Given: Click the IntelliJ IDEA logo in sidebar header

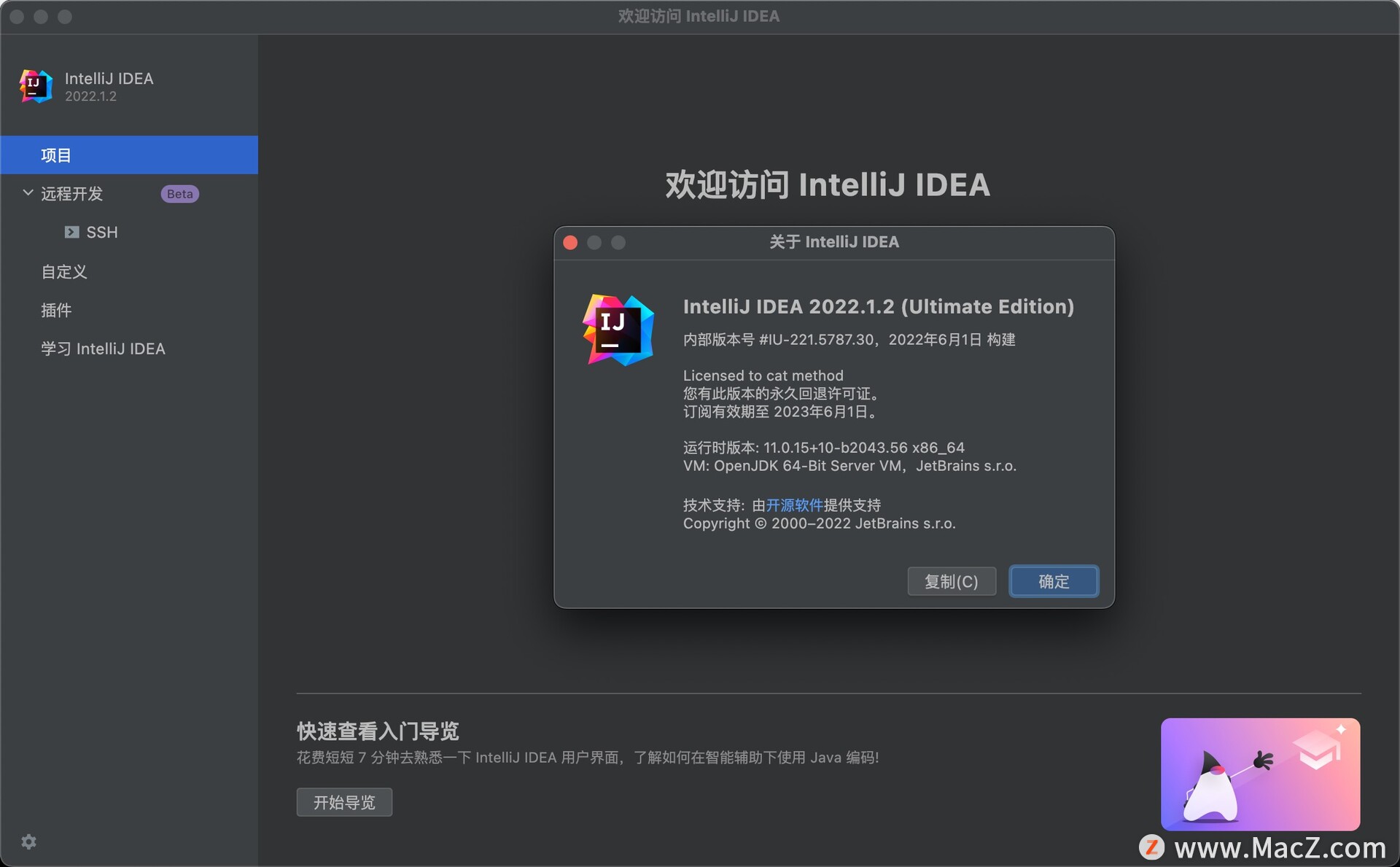Looking at the screenshot, I should (x=36, y=86).
